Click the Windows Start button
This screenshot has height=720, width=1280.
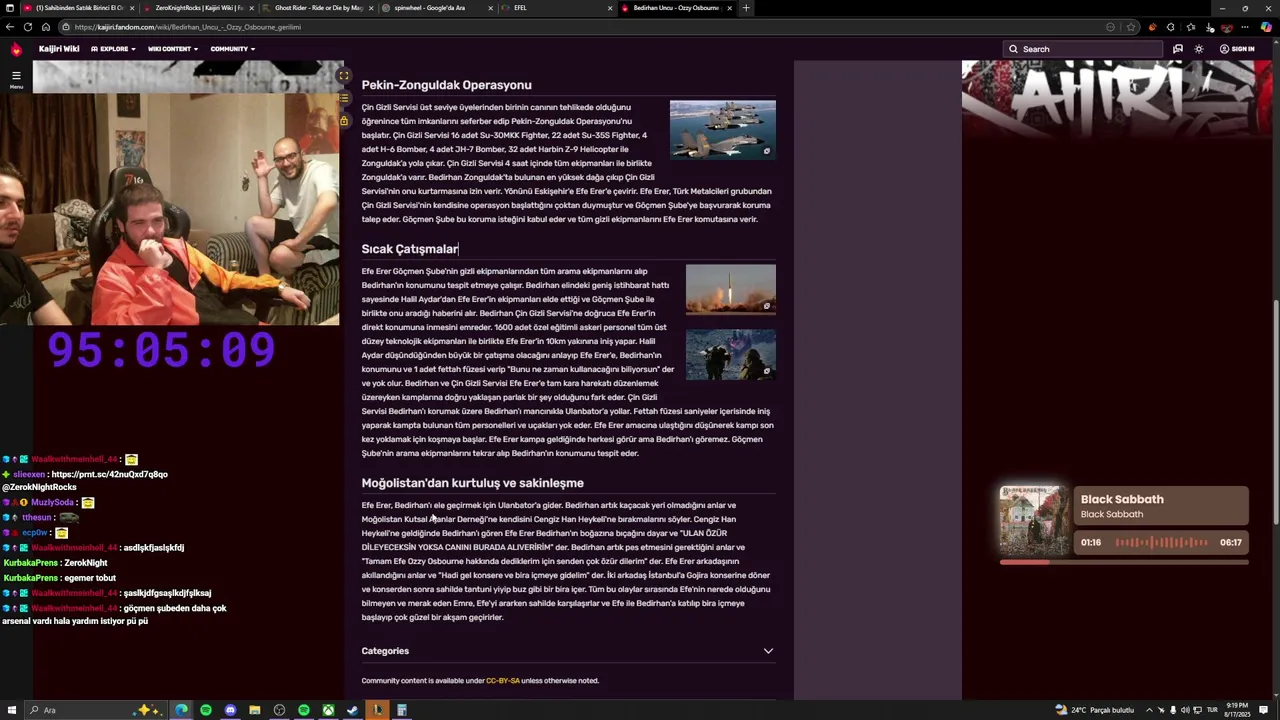12,710
